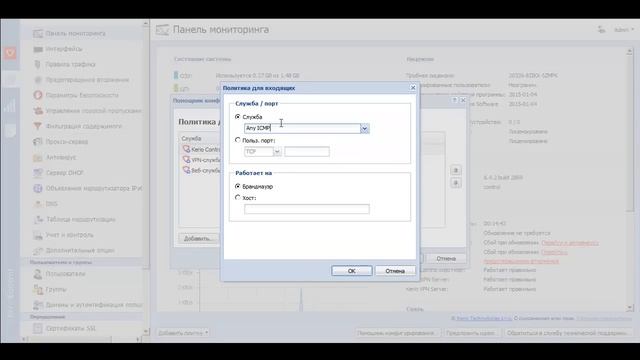Click the VPN-служба row icon in wizard

tap(186, 160)
